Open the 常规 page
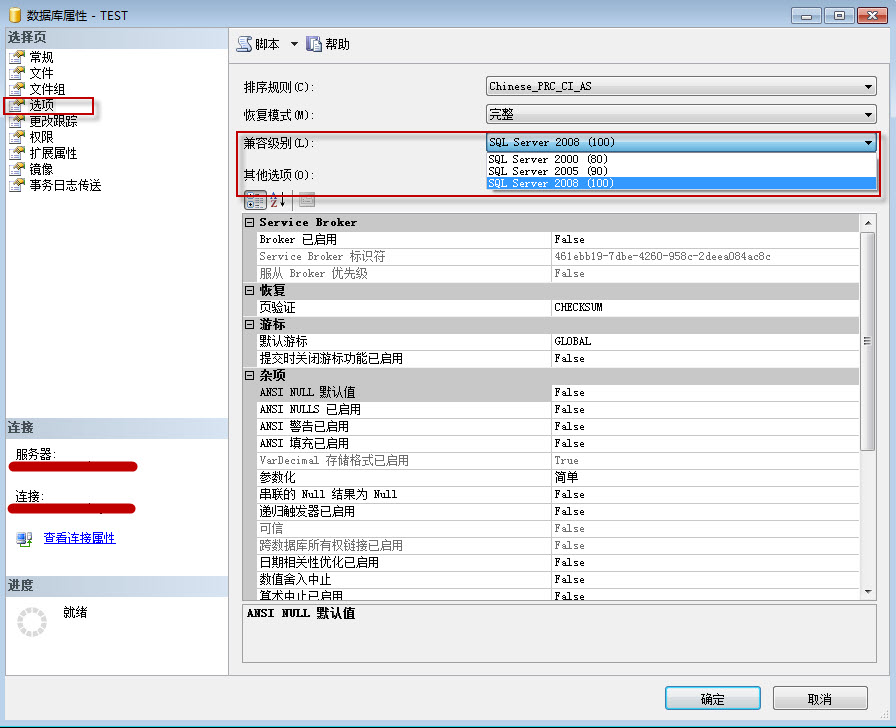 pyautogui.click(x=42, y=57)
